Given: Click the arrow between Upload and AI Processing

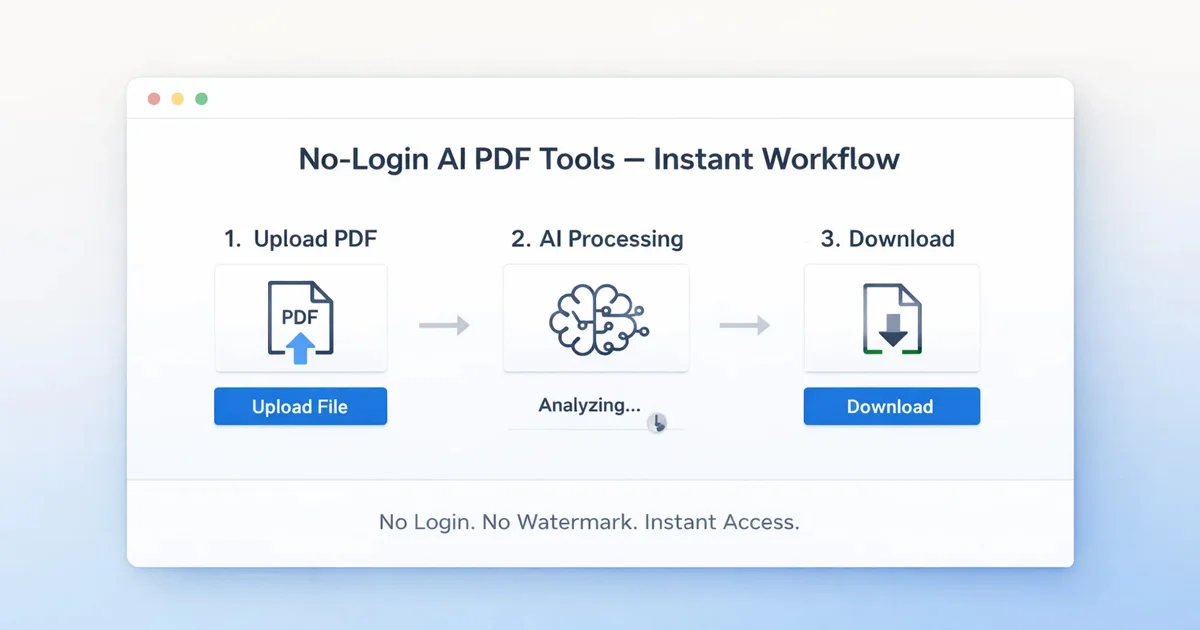Looking at the screenshot, I should (446, 324).
